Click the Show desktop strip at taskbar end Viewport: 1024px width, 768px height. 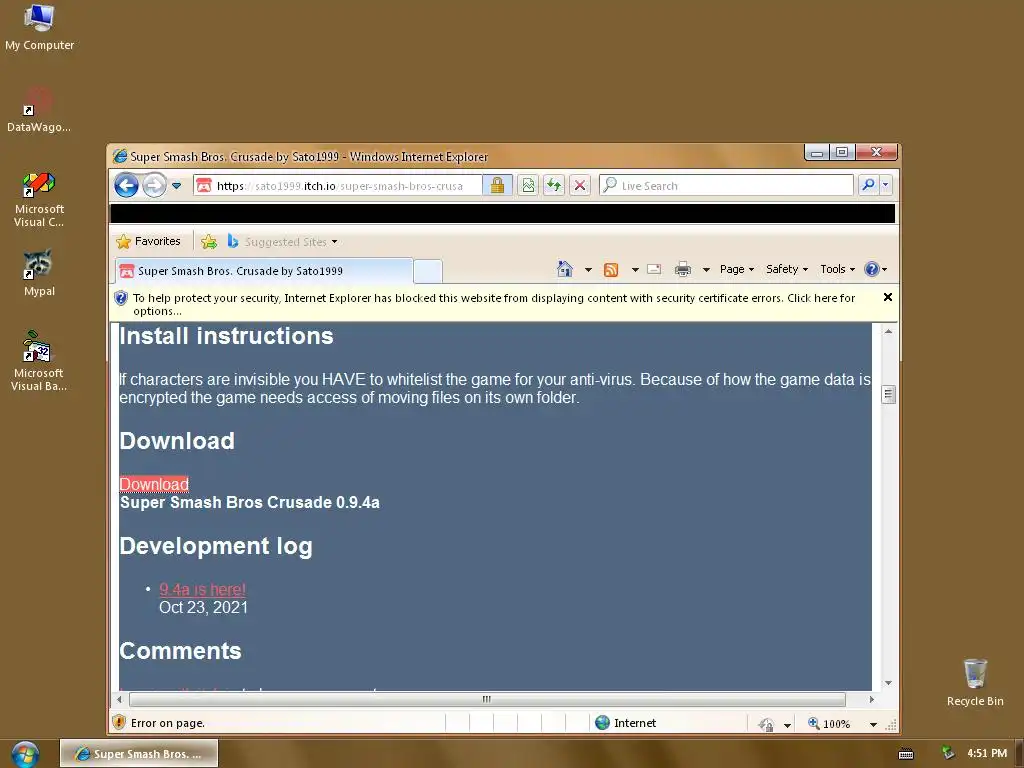point(1019,754)
